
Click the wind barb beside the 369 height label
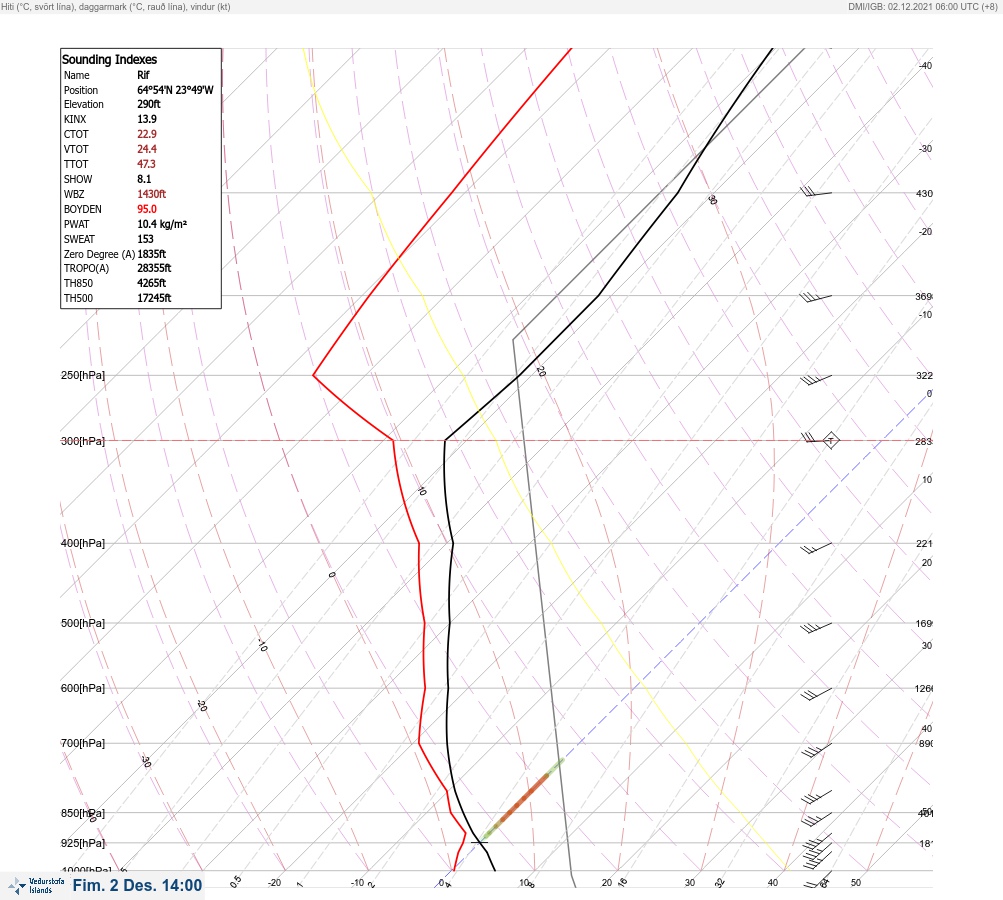tap(816, 297)
